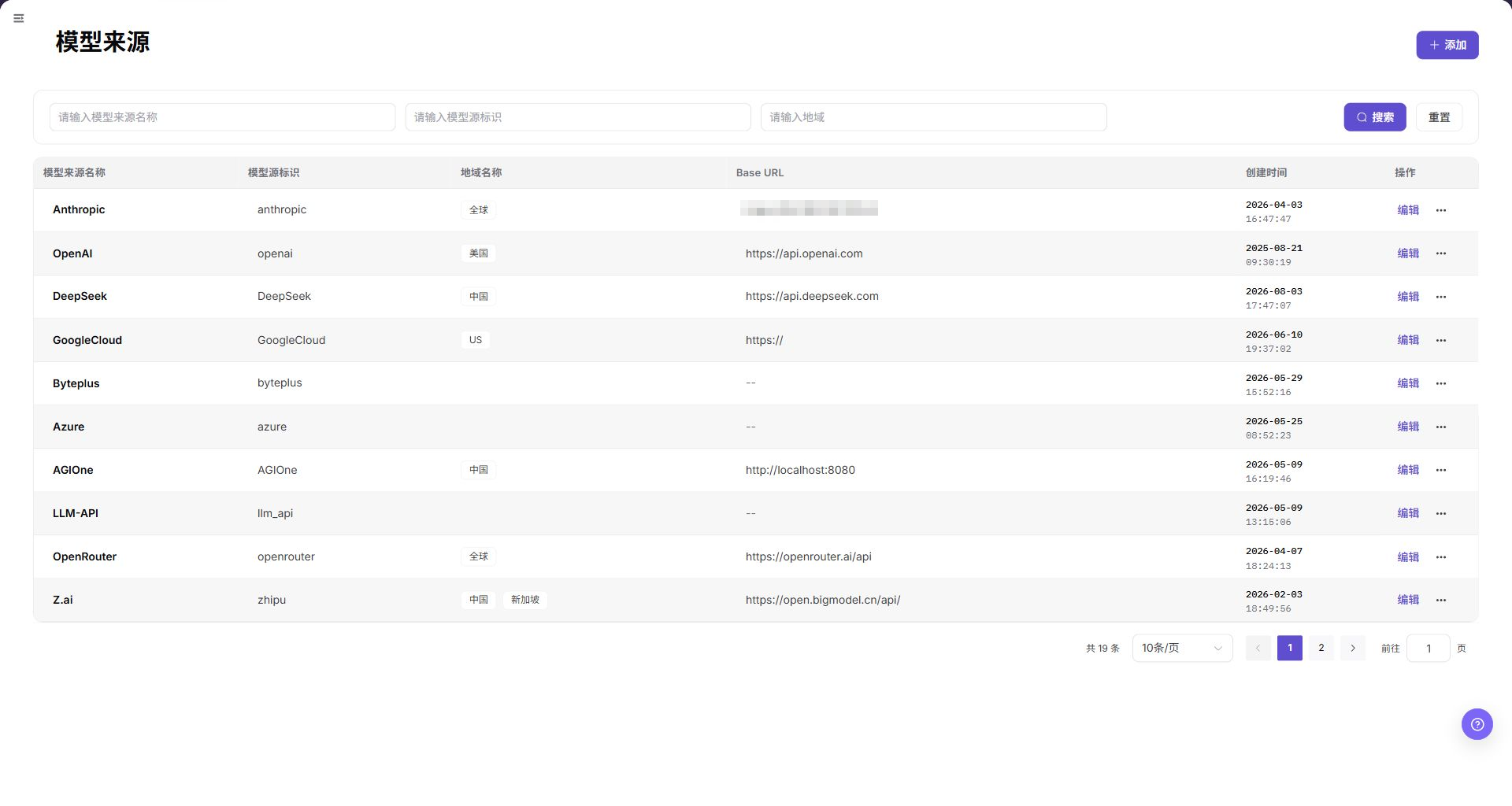
Task: Open more actions for AGIOne row
Action: click(1440, 470)
